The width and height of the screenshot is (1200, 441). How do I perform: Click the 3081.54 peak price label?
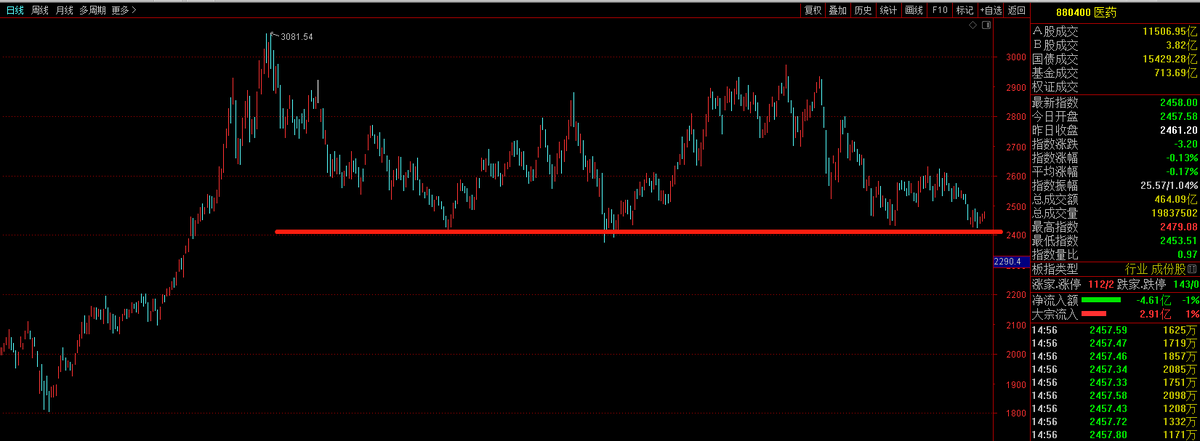coord(297,37)
